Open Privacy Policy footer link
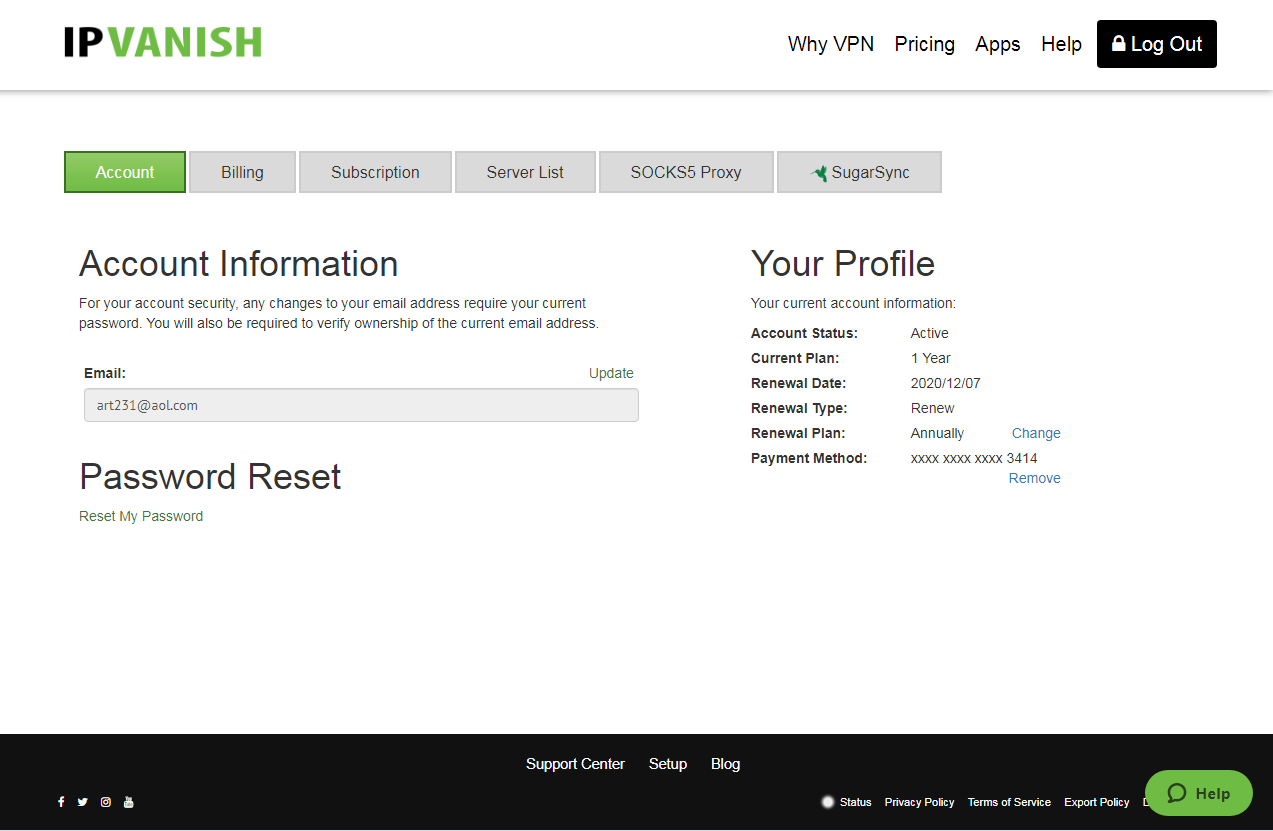This screenshot has width=1273, height=831. (x=919, y=802)
